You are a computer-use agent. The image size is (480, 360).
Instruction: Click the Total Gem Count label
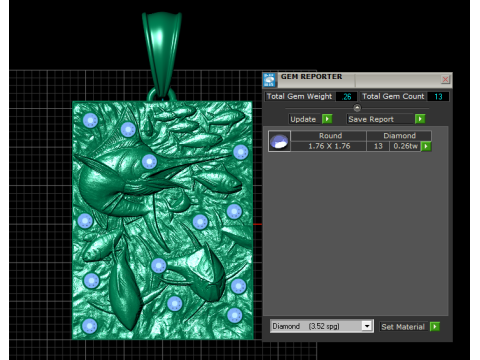(x=393, y=96)
